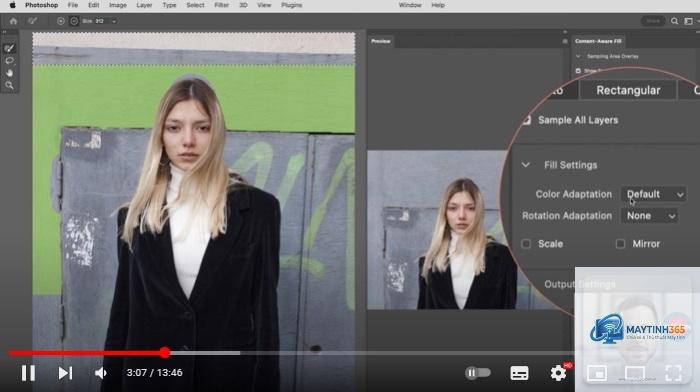Open the View menu
Viewport: 700px width, 392px height.
coord(264,5)
